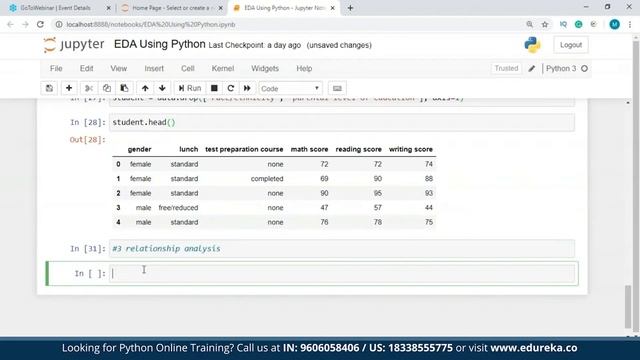Viewport: 640px width, 360px height.
Task: Click the green circular extension icon
Action: 578,24
